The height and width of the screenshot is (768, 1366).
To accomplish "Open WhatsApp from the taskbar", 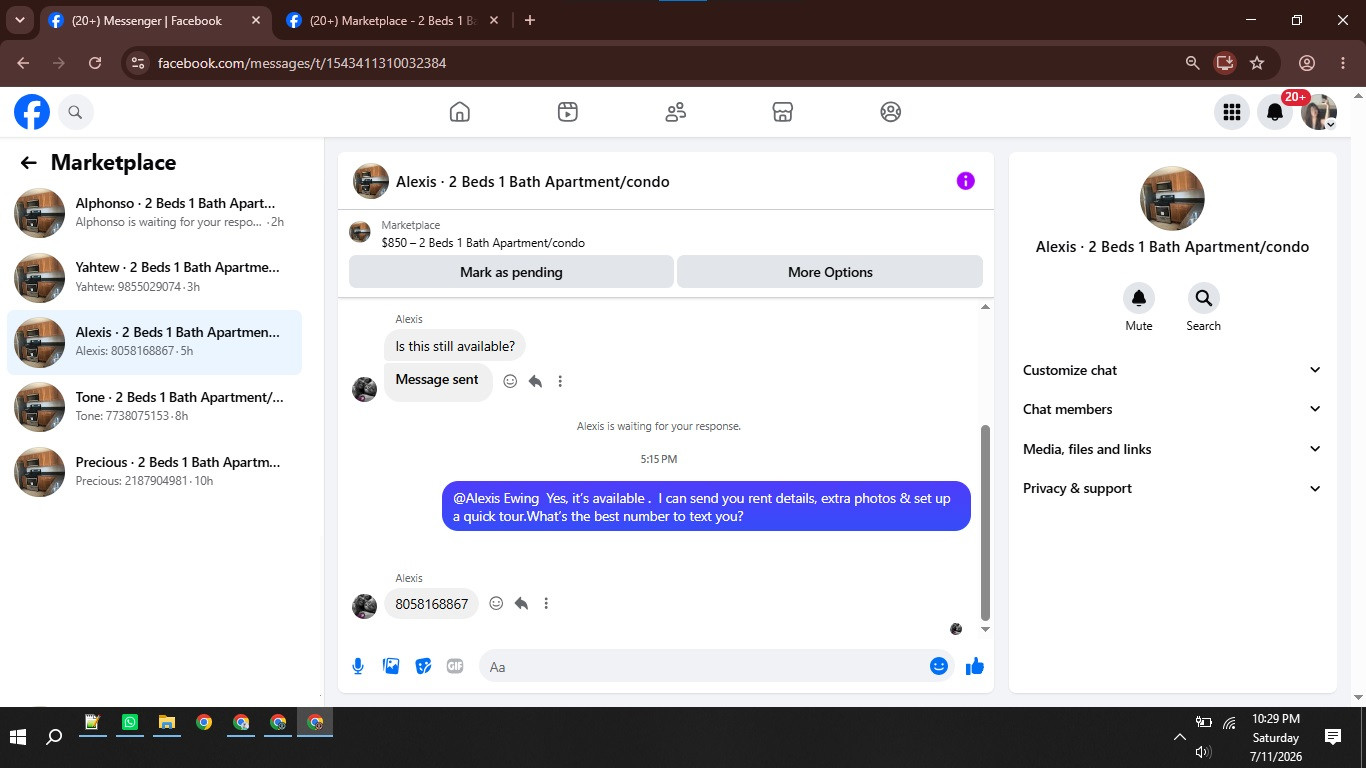I will tap(130, 722).
